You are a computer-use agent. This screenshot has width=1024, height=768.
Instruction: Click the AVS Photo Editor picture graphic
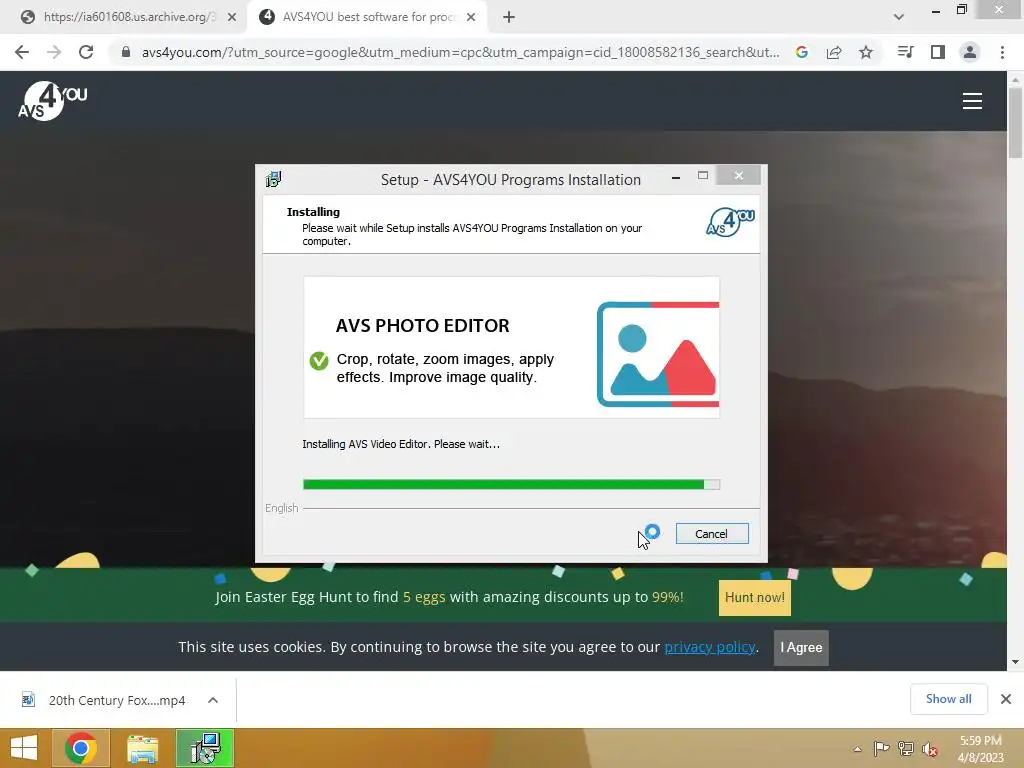[658, 354]
